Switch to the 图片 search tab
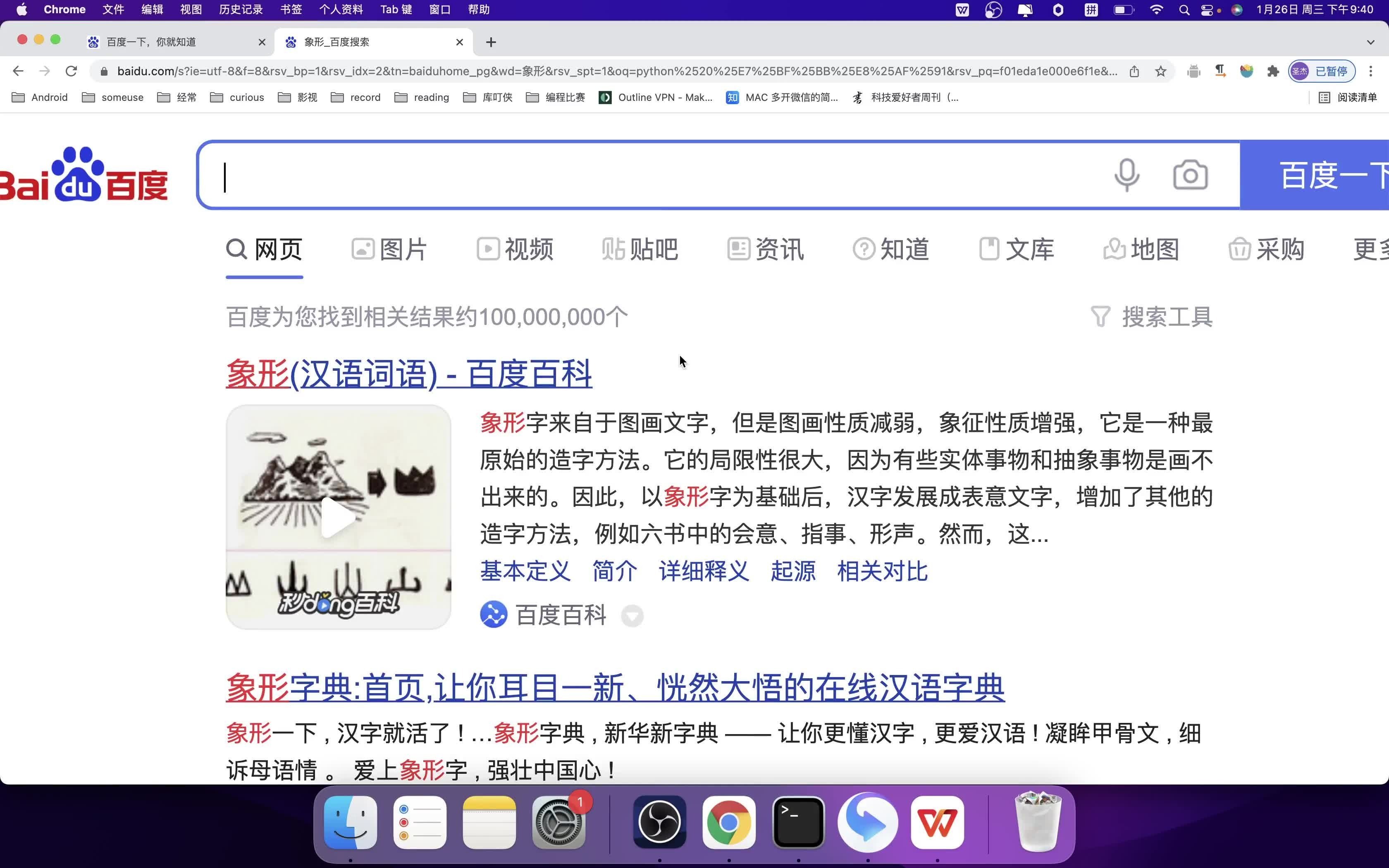This screenshot has width=1389, height=868. point(390,250)
